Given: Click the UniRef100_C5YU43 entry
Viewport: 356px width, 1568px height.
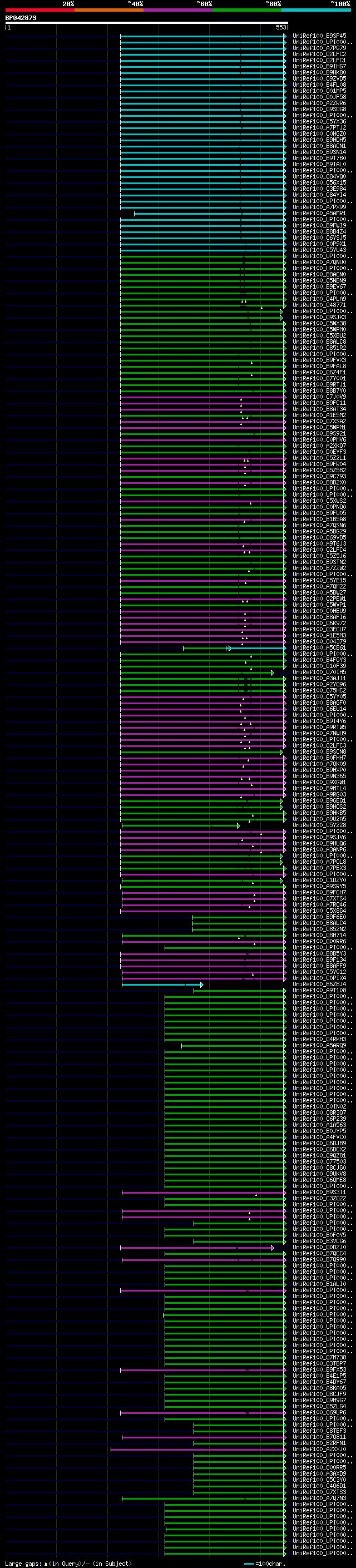Looking at the screenshot, I should point(319,250).
